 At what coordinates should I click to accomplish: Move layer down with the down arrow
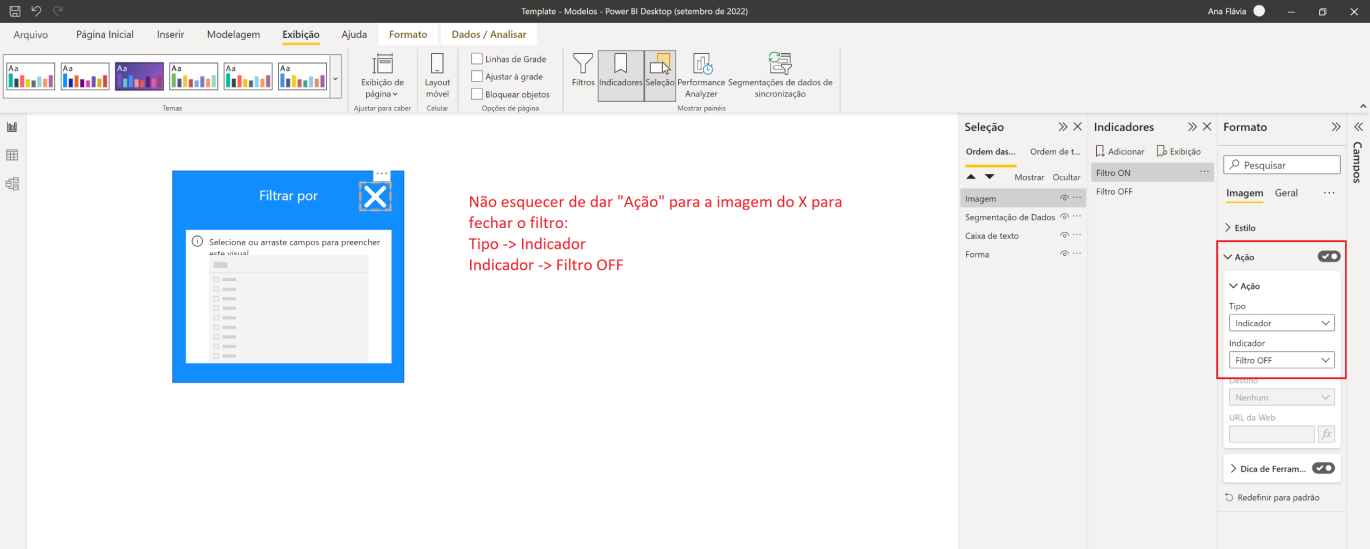pos(989,177)
